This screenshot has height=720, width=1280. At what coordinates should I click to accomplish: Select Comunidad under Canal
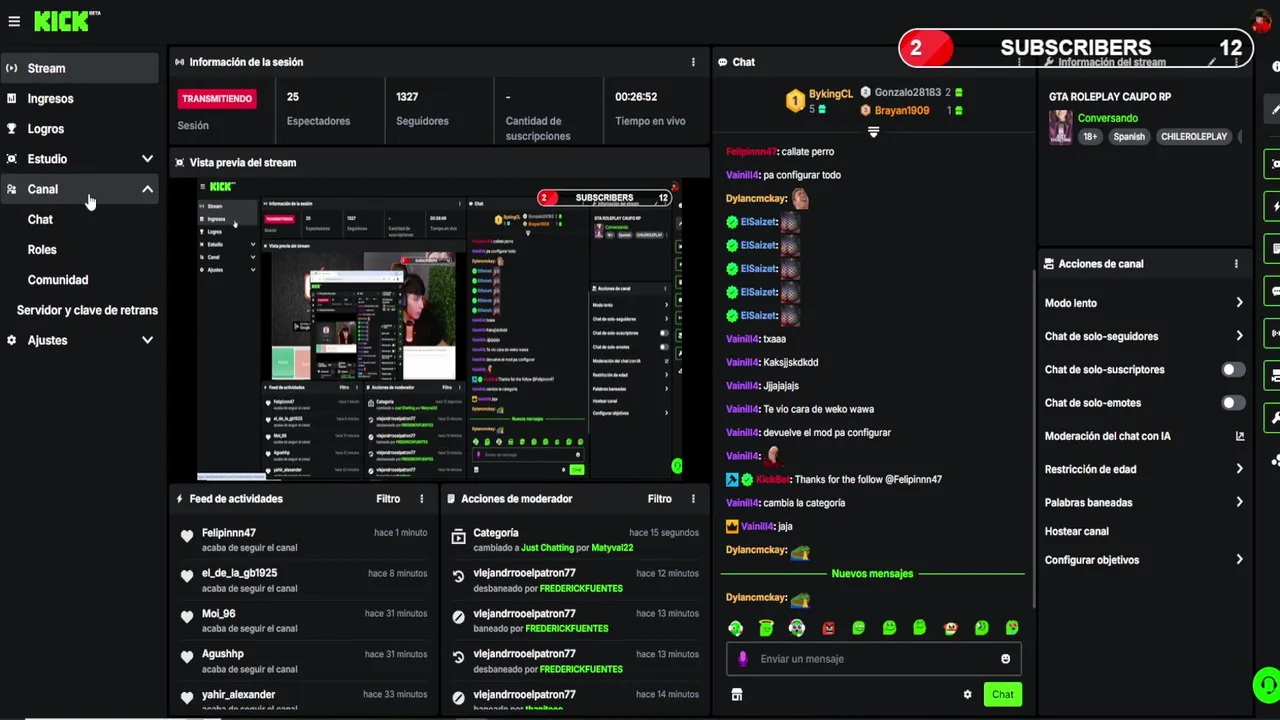(58, 280)
